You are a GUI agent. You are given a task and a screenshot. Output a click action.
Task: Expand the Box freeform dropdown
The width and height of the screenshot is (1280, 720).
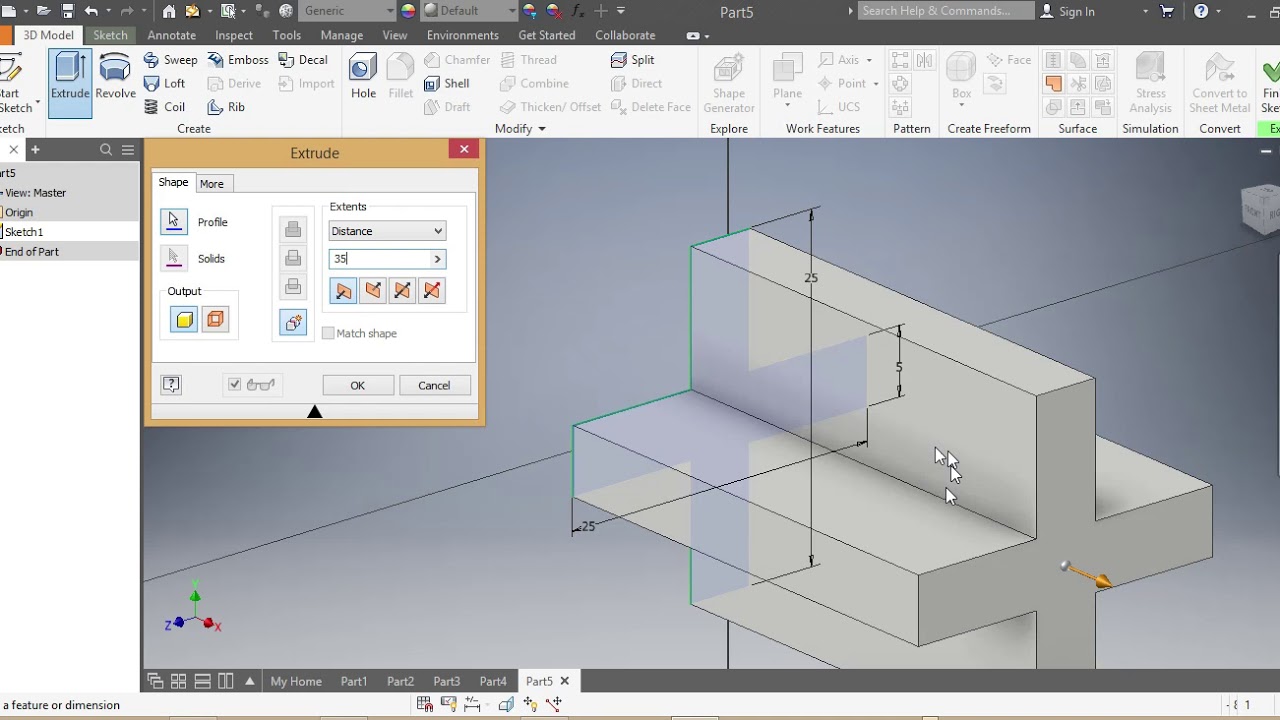coord(961,106)
